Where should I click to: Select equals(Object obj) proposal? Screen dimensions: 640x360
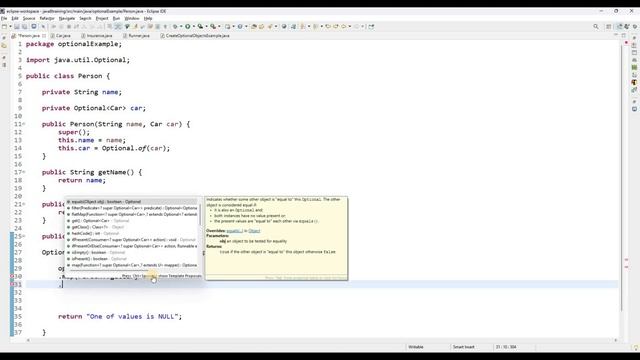131,202
